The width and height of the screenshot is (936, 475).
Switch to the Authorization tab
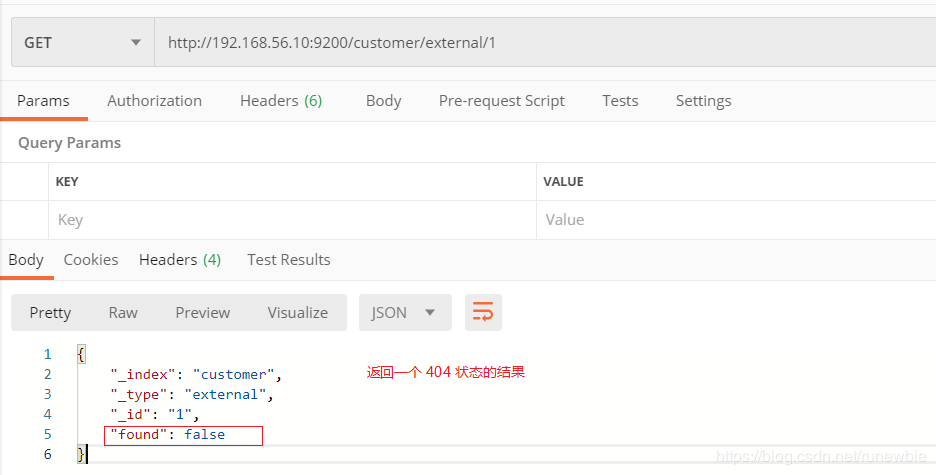coord(155,101)
